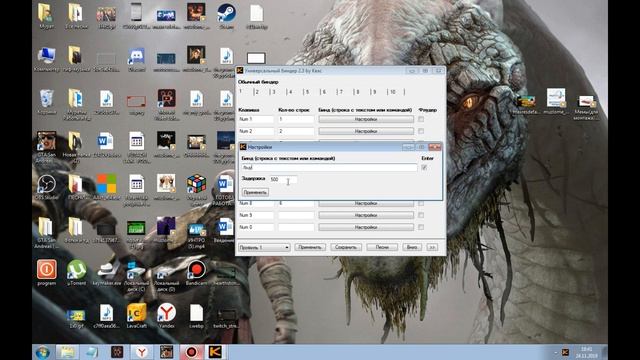Click the line-count field for Num 1
640x360 pixels.
[296, 119]
